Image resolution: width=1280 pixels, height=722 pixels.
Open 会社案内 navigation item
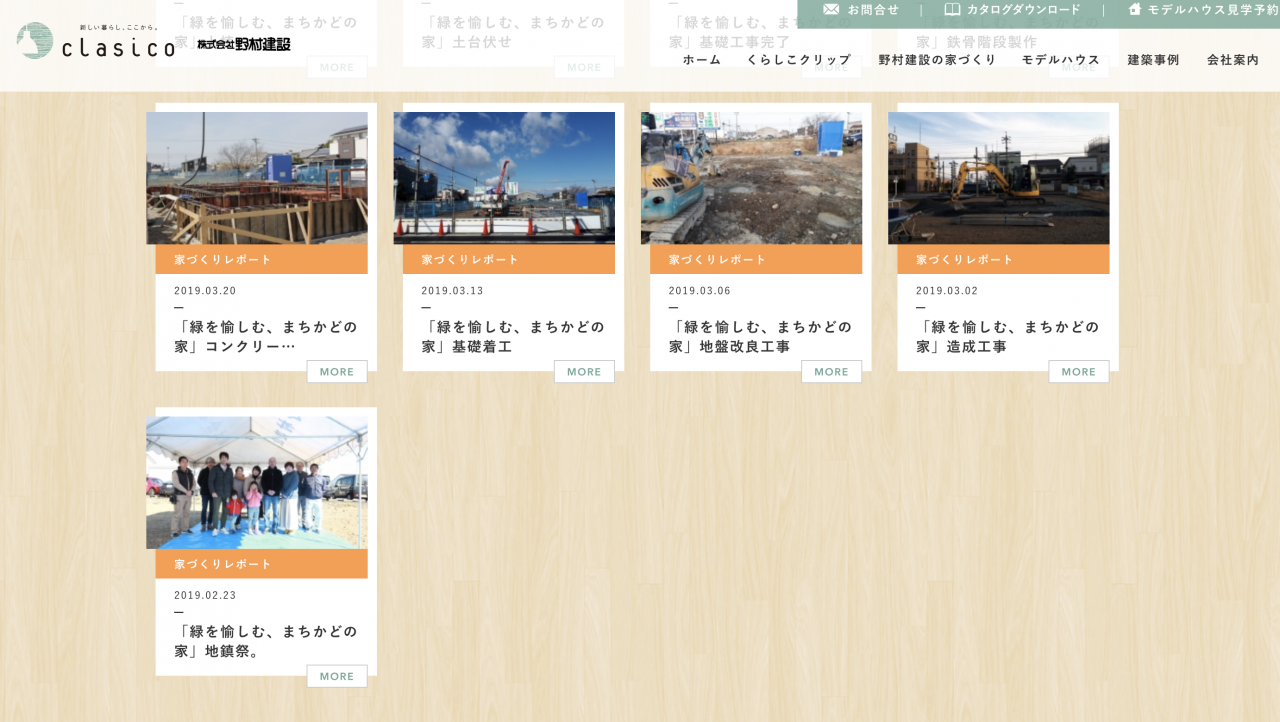[1233, 60]
